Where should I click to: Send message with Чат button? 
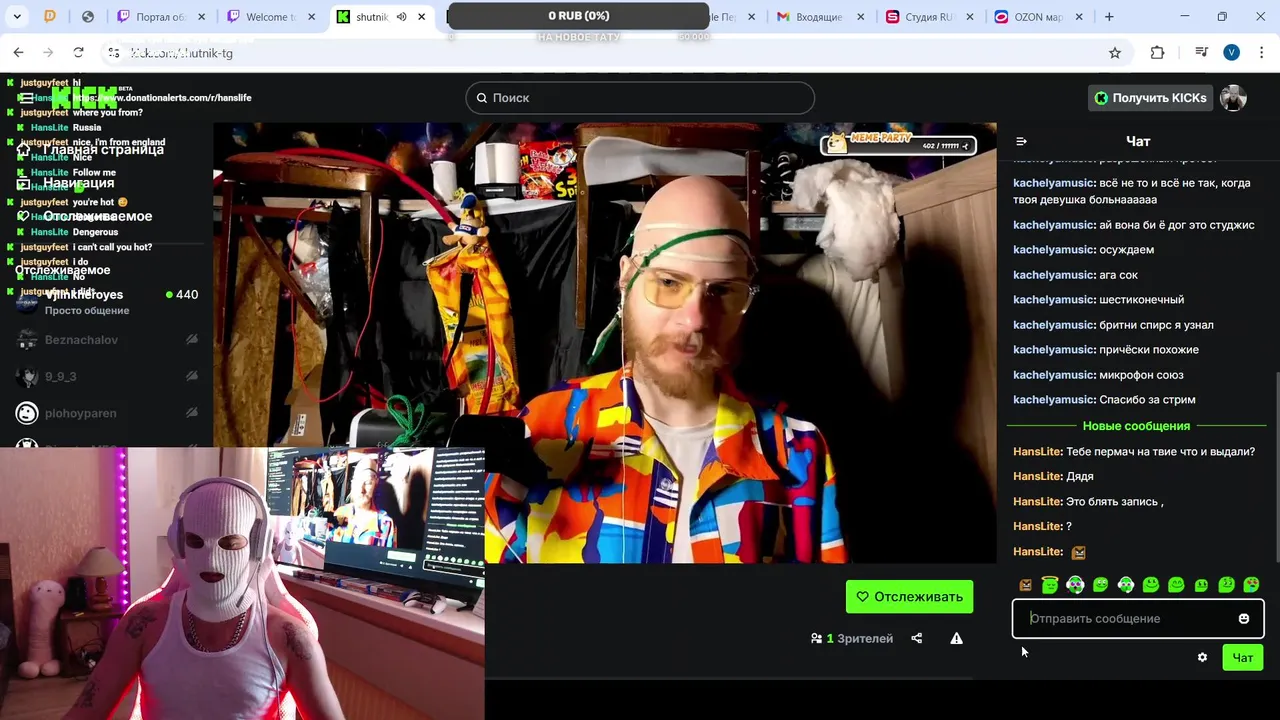1243,657
